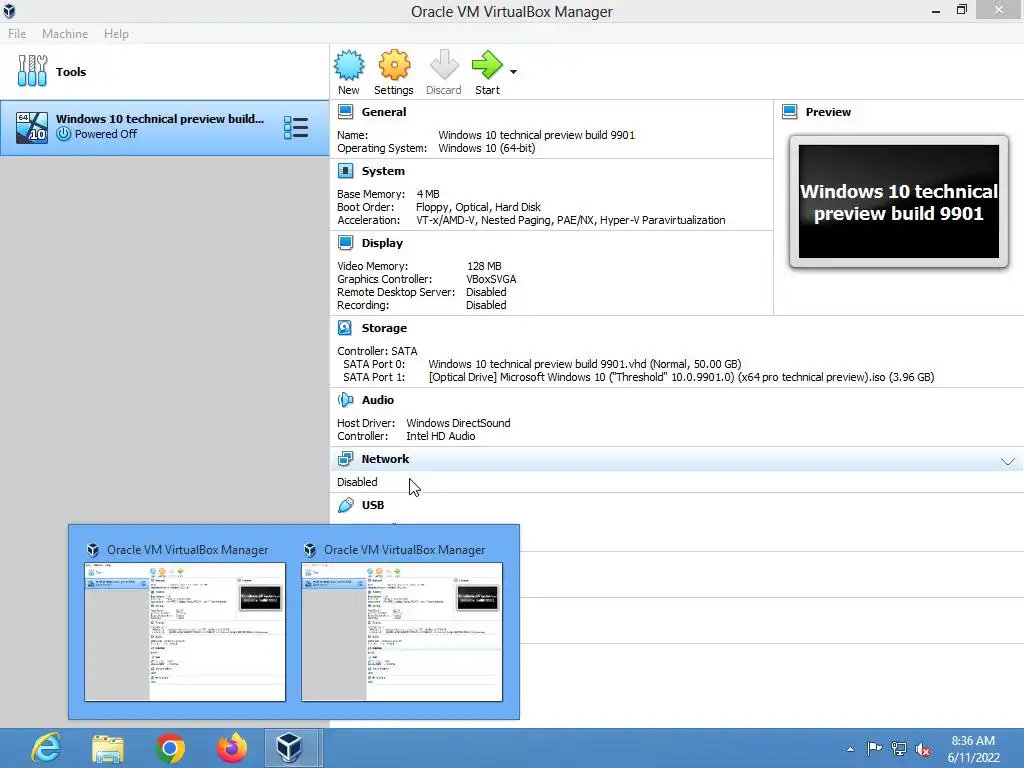This screenshot has height=768, width=1024.
Task: Click the Boot Order value text
Action: click(x=478, y=207)
